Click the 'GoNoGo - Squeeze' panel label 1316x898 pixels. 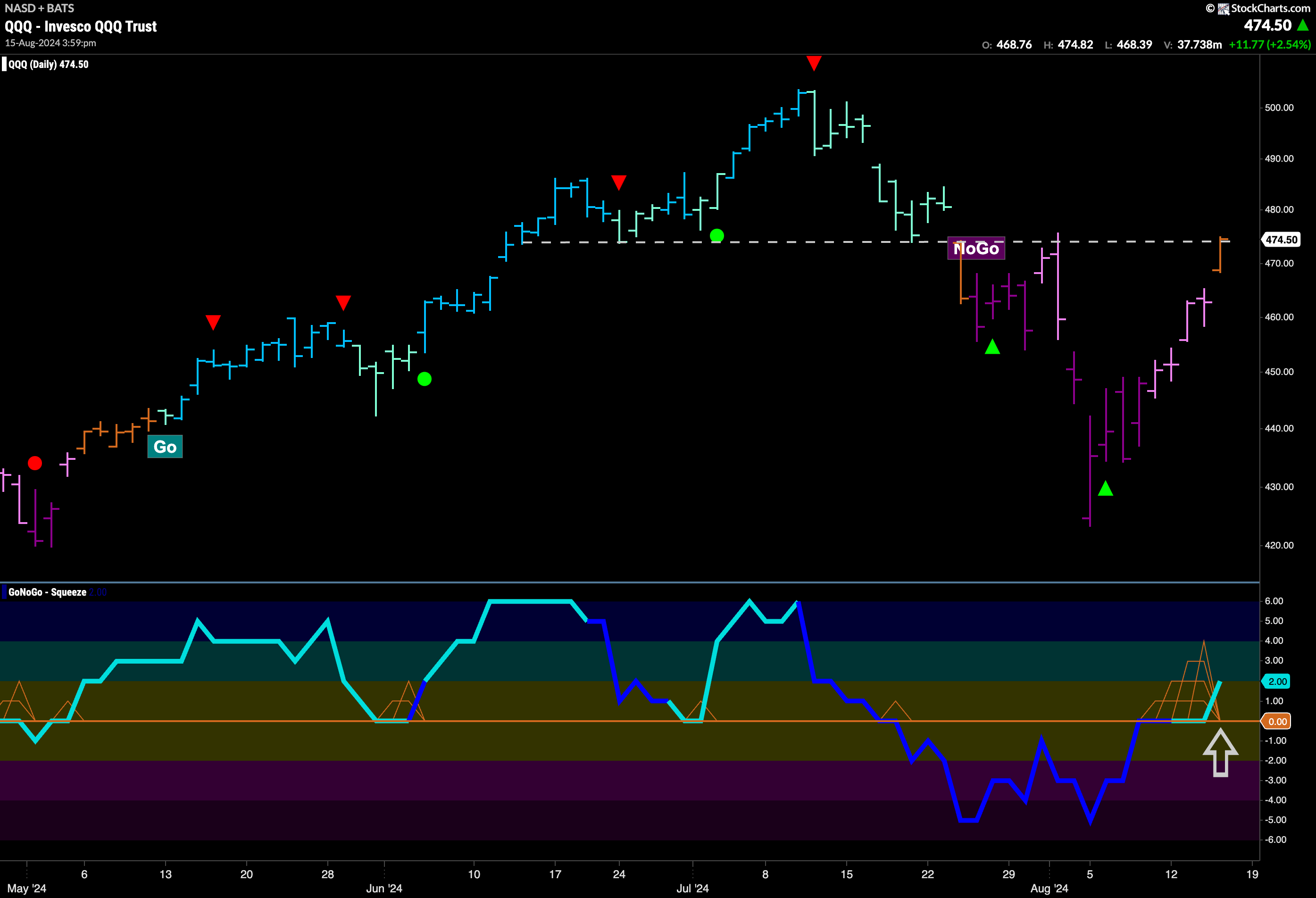click(x=48, y=592)
